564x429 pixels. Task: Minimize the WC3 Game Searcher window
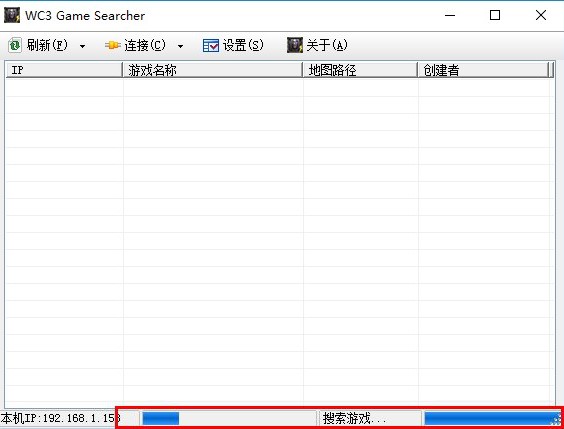(x=450, y=15)
